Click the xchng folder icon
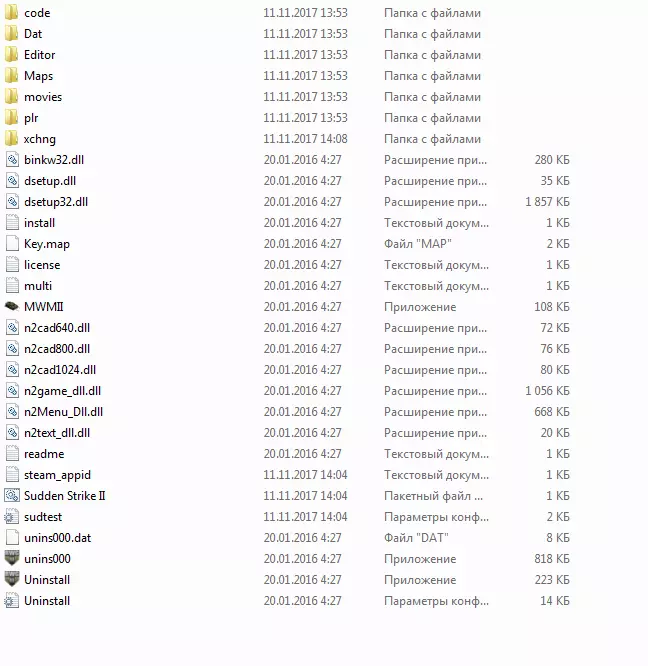 point(12,138)
